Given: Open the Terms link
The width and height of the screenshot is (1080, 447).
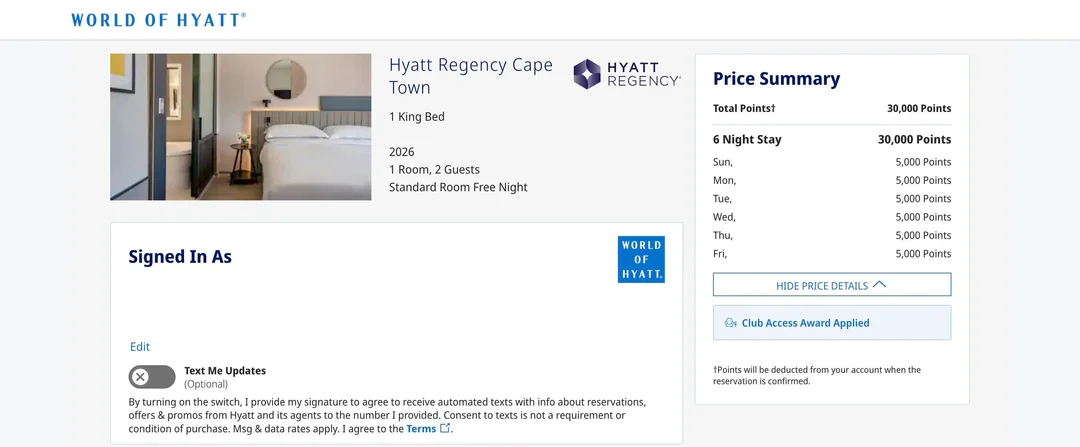Looking at the screenshot, I should tap(421, 429).
